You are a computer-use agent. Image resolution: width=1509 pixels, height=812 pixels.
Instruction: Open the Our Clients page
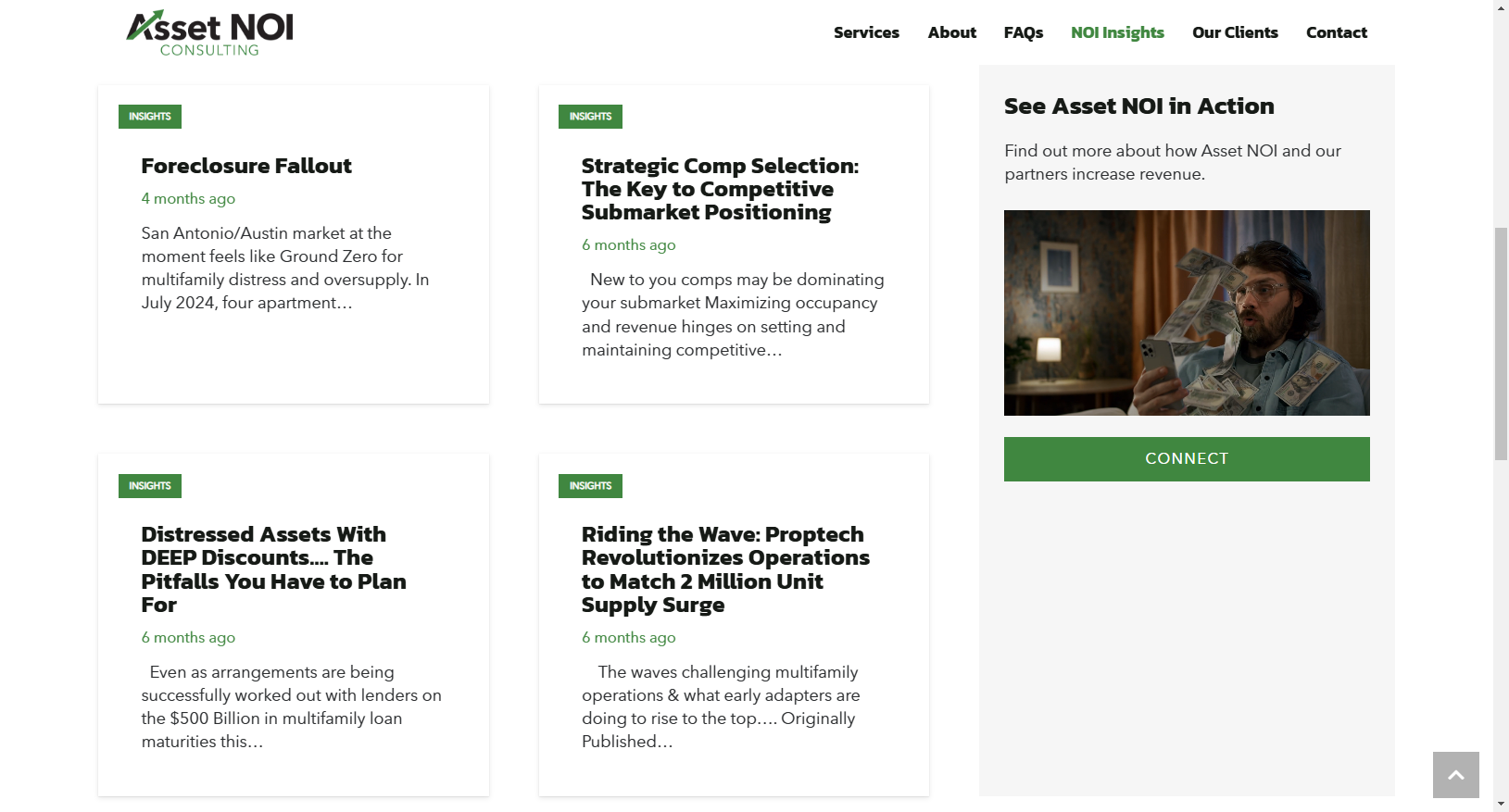click(1235, 32)
